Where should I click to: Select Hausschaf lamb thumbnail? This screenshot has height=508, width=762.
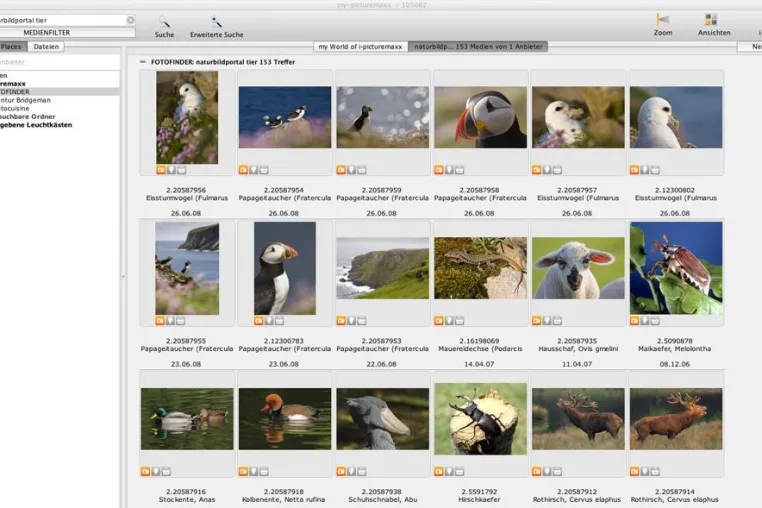578,268
